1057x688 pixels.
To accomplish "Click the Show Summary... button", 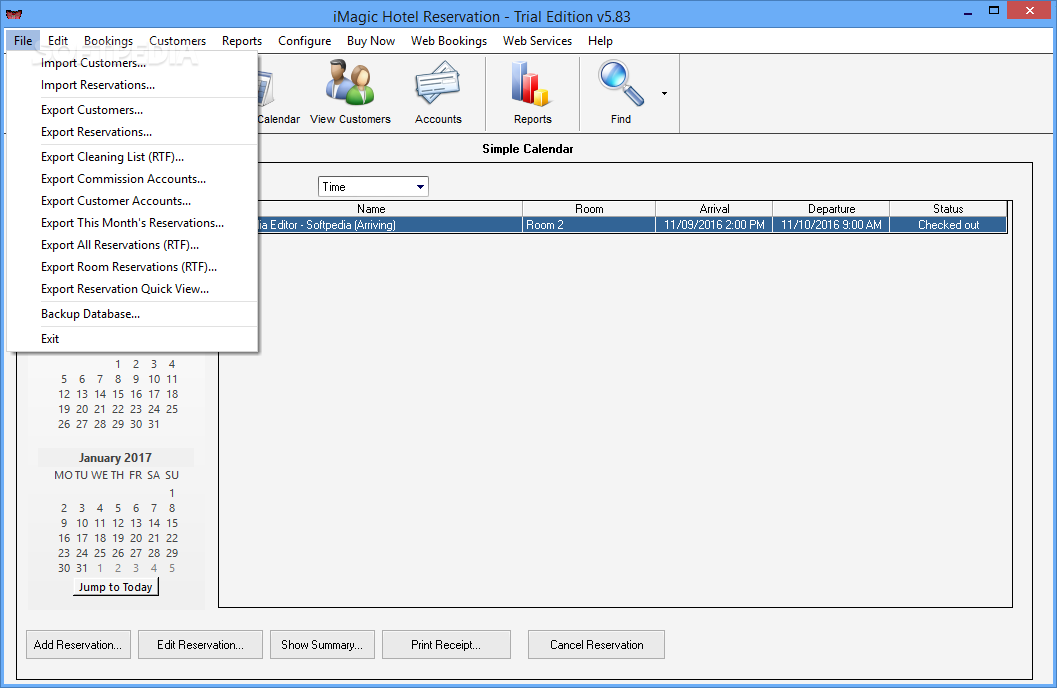I will (322, 645).
